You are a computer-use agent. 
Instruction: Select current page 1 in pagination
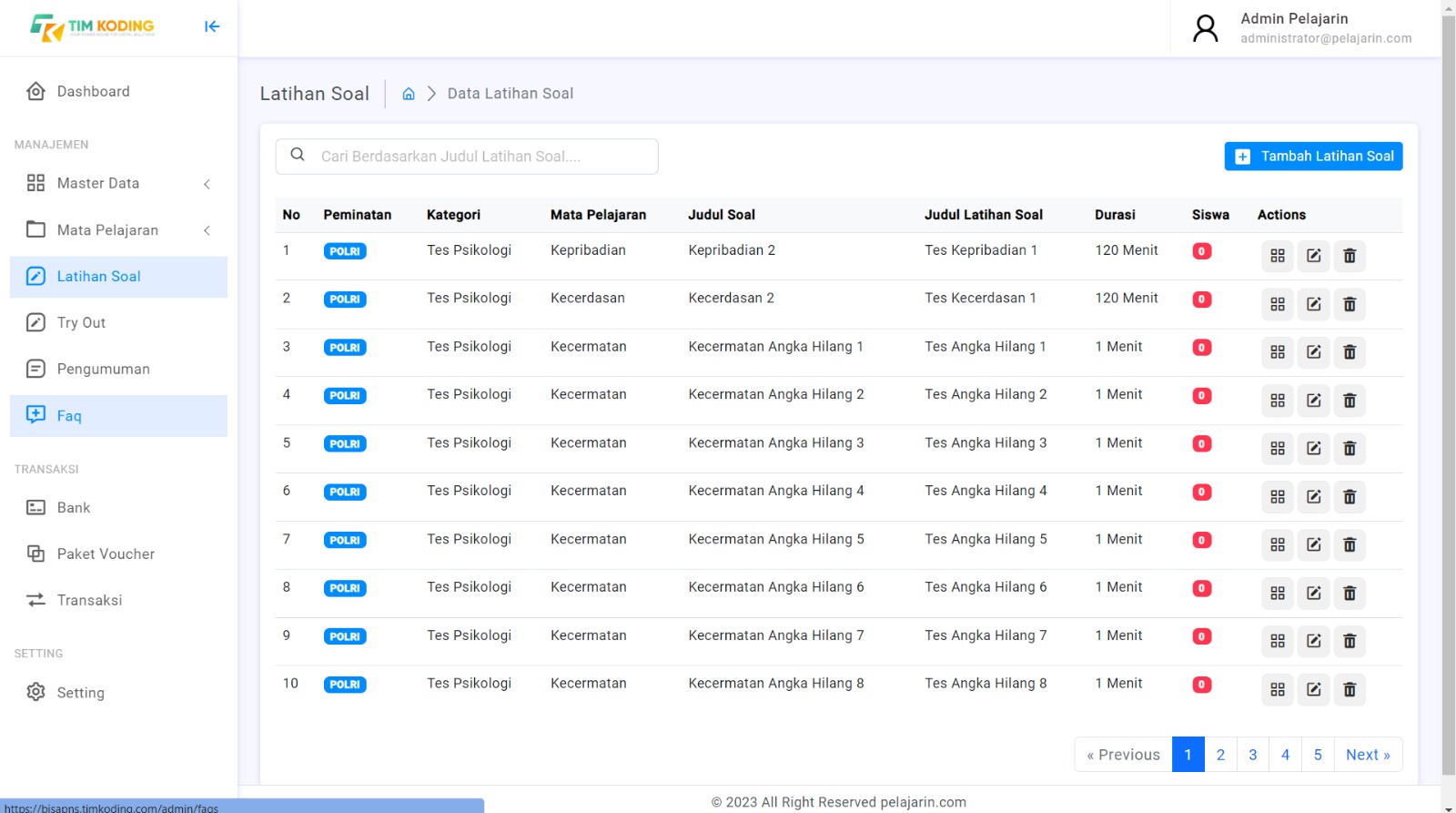pos(1188,755)
